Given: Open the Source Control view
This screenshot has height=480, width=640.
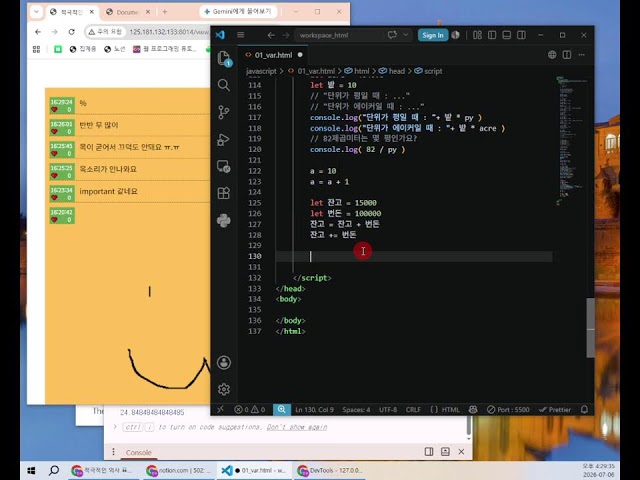Looking at the screenshot, I should point(224,112).
